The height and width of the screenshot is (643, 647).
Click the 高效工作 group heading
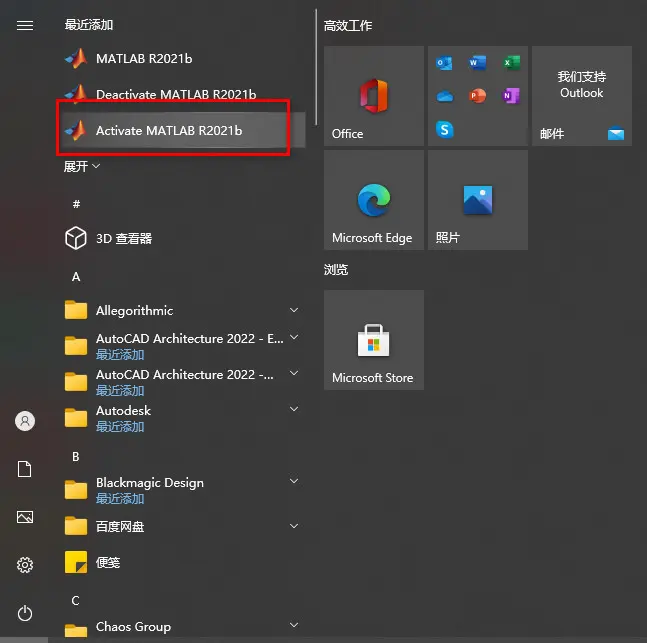[348, 26]
